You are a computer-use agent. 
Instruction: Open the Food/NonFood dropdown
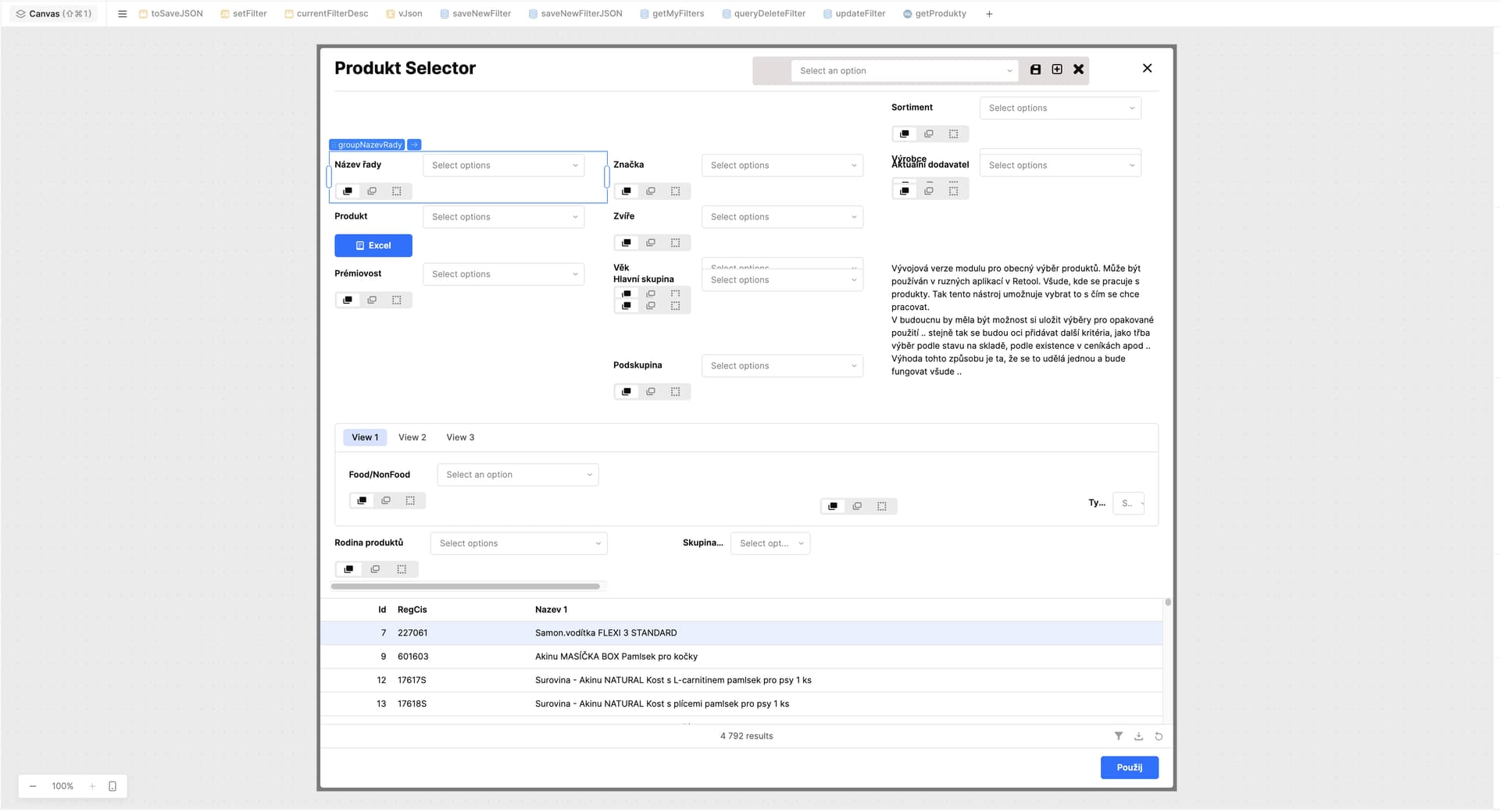(x=517, y=475)
